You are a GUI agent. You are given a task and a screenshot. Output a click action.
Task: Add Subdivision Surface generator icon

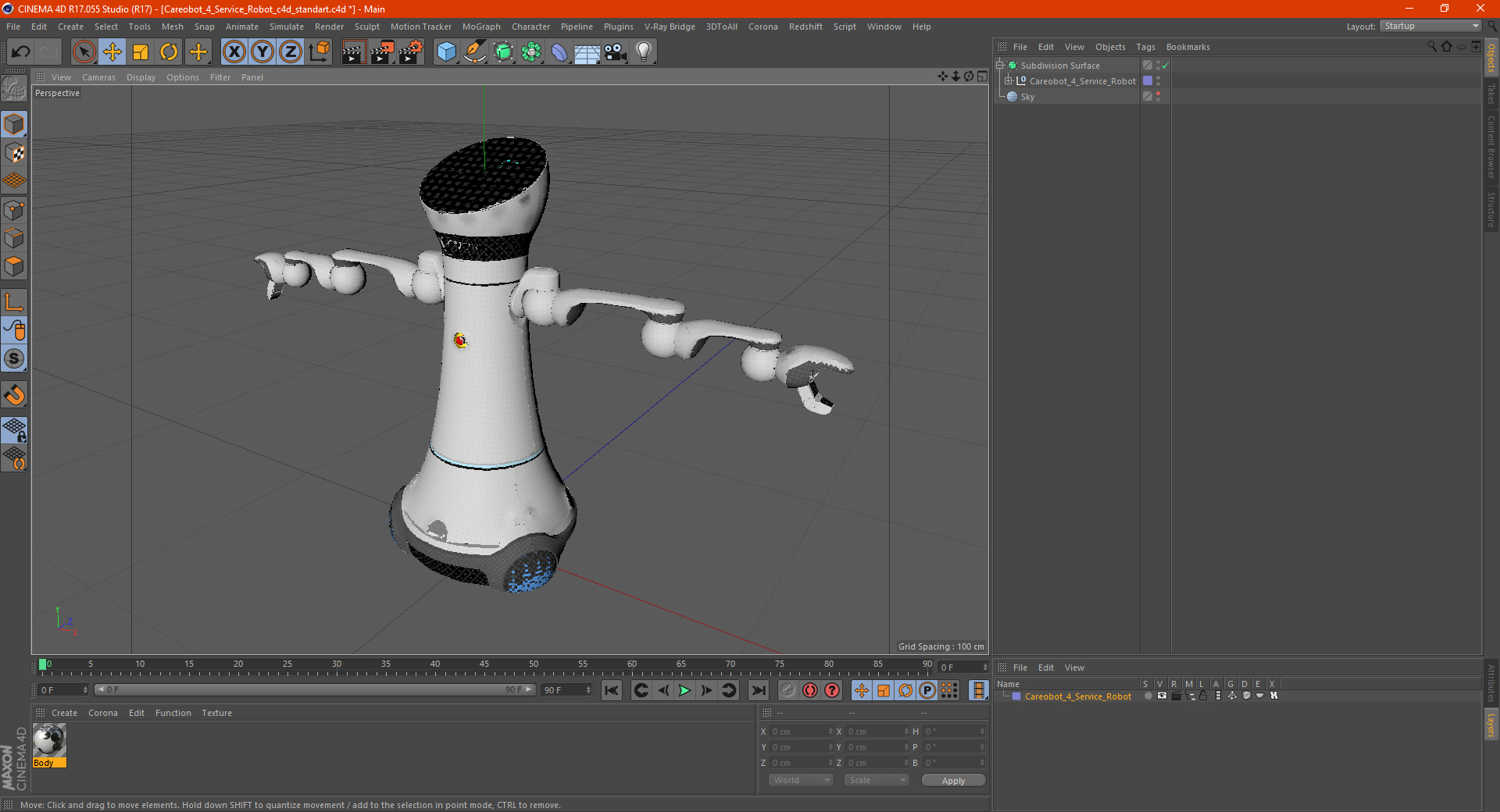coord(503,52)
